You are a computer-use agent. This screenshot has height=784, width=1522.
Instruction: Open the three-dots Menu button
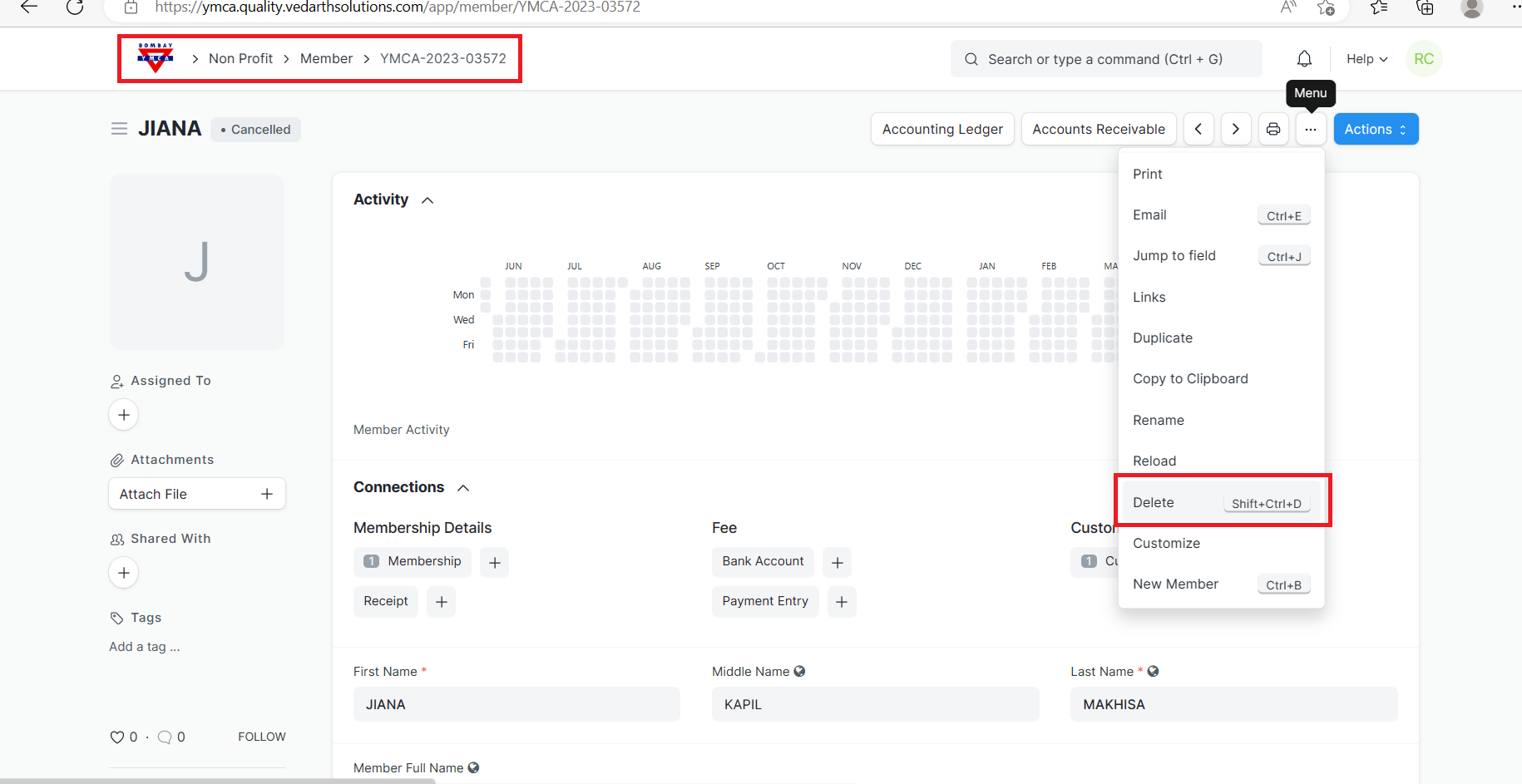tap(1310, 129)
